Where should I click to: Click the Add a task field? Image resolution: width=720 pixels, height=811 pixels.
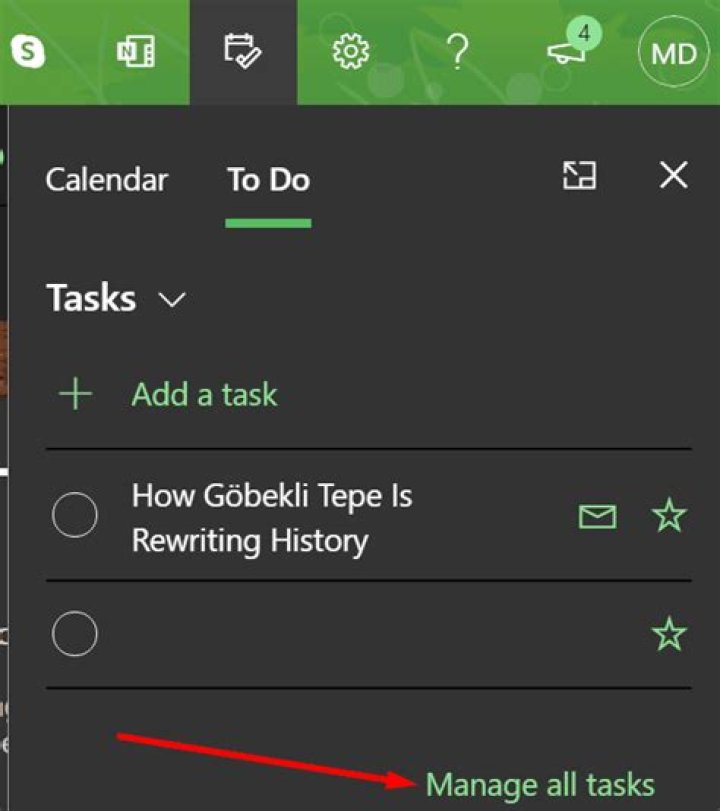pos(369,394)
